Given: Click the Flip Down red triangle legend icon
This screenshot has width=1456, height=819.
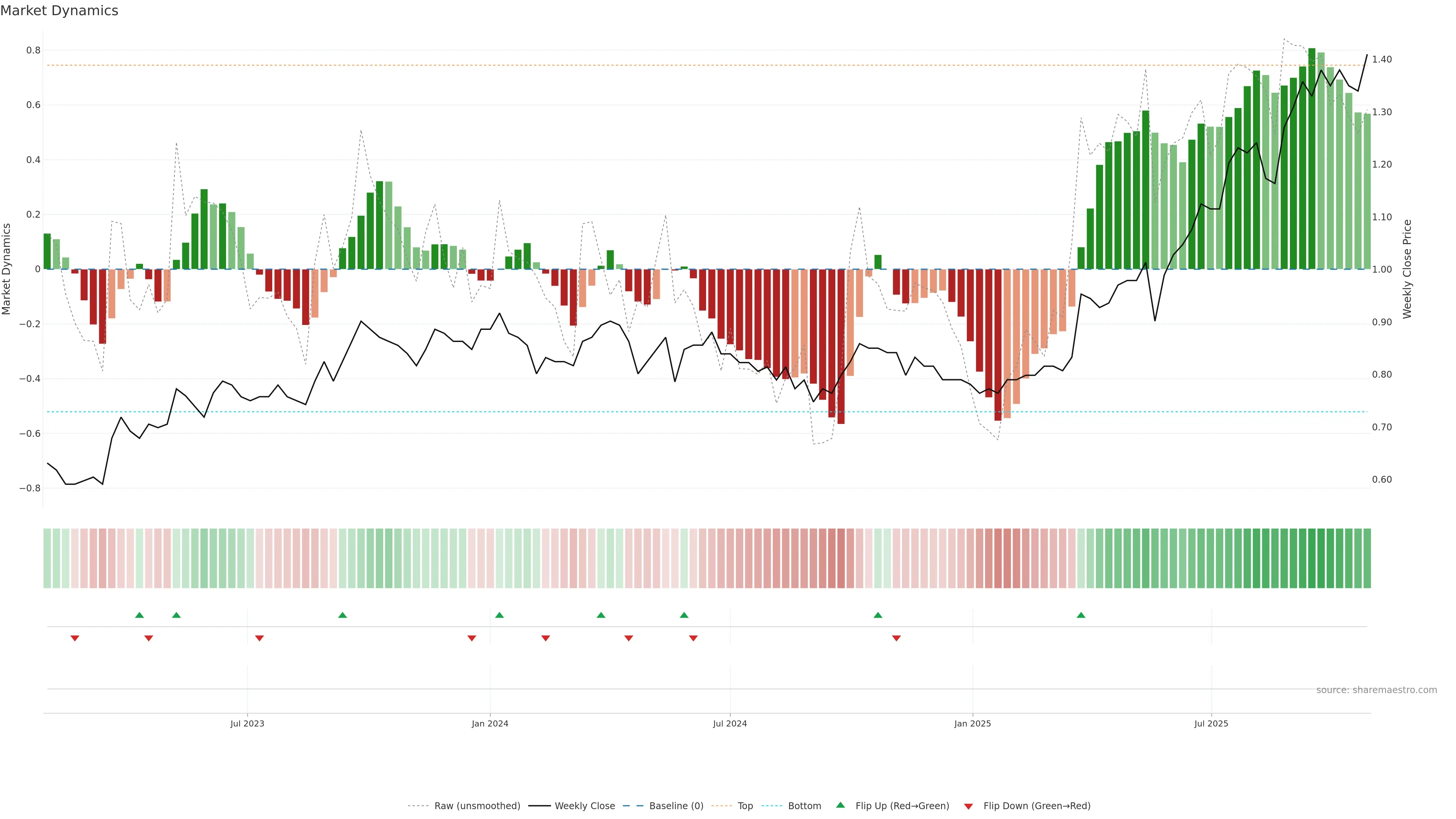Looking at the screenshot, I should click(x=968, y=806).
